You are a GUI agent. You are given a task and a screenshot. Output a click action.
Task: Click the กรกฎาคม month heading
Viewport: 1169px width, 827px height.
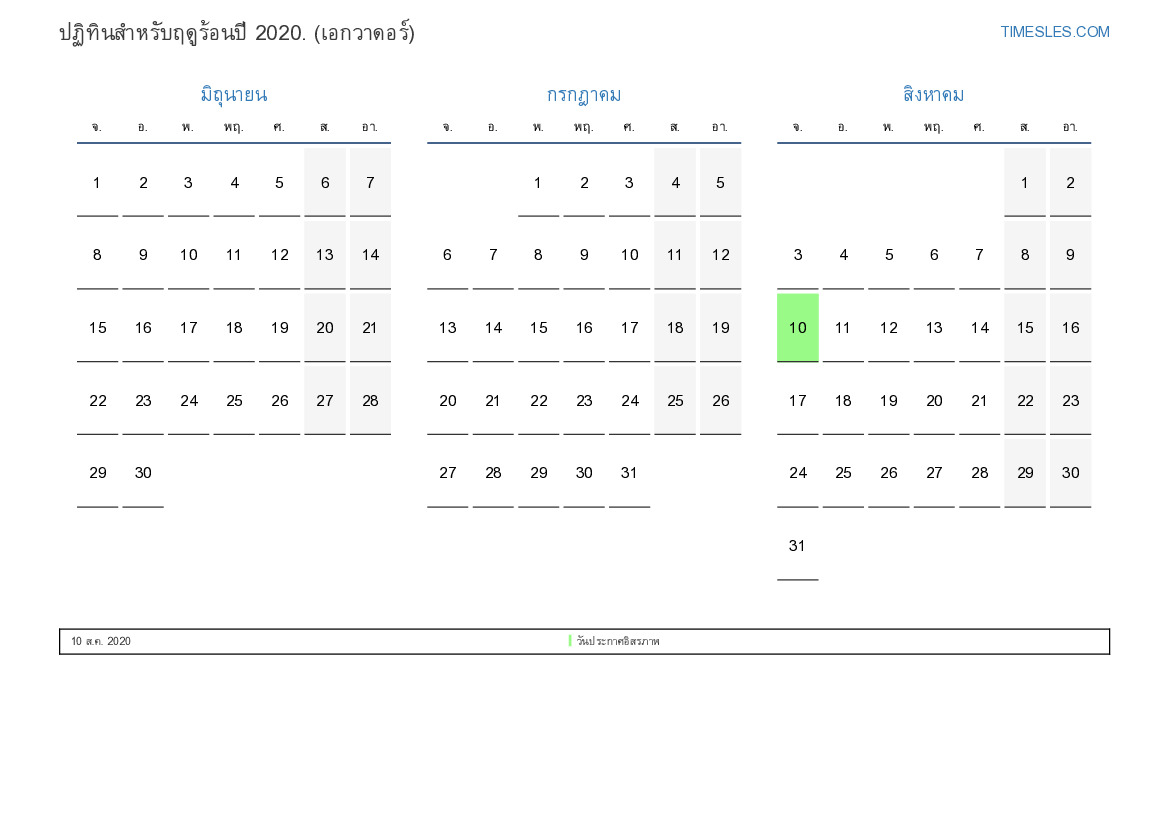point(584,95)
